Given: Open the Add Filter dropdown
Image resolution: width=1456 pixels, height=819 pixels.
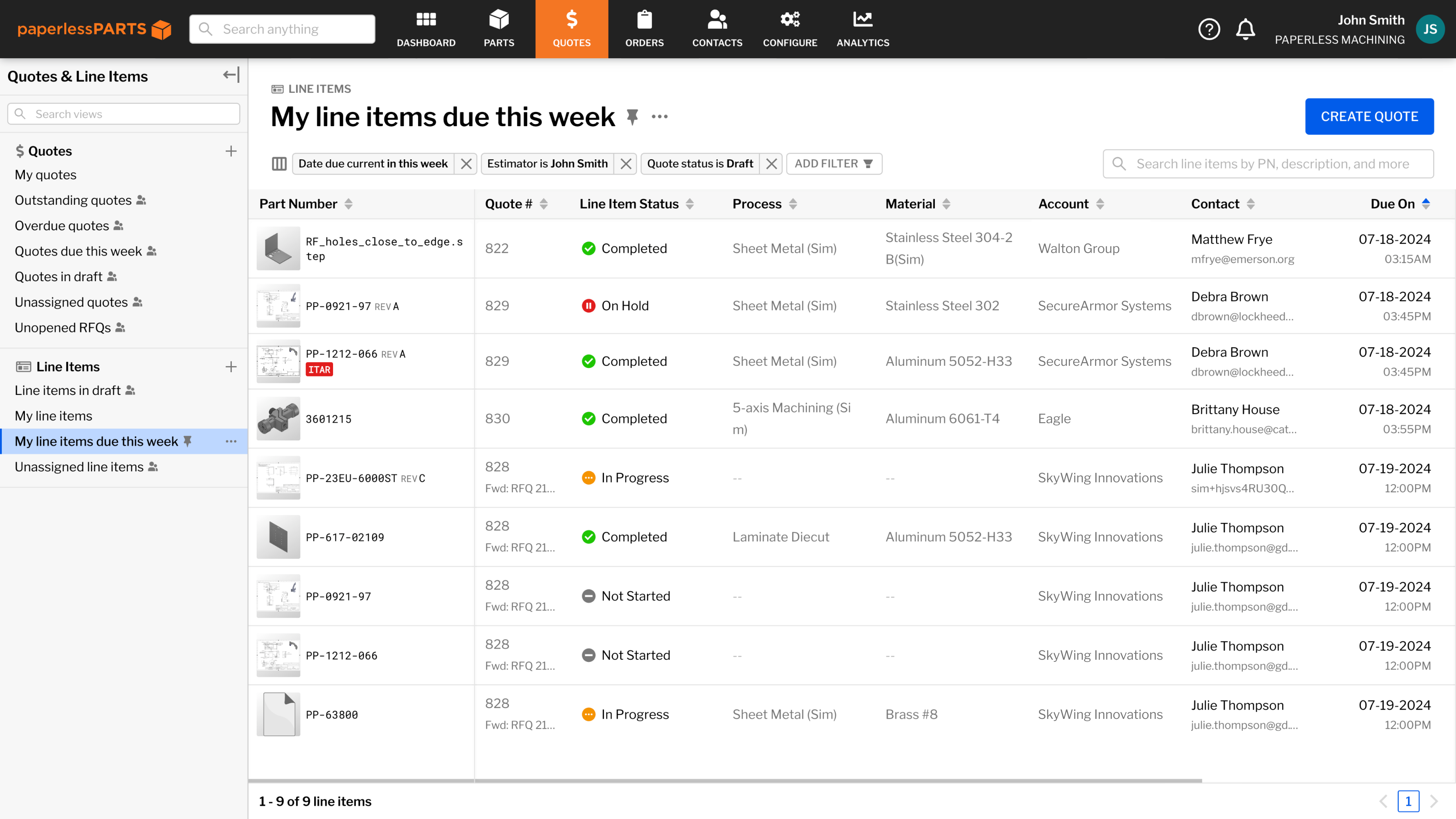Looking at the screenshot, I should tap(834, 164).
